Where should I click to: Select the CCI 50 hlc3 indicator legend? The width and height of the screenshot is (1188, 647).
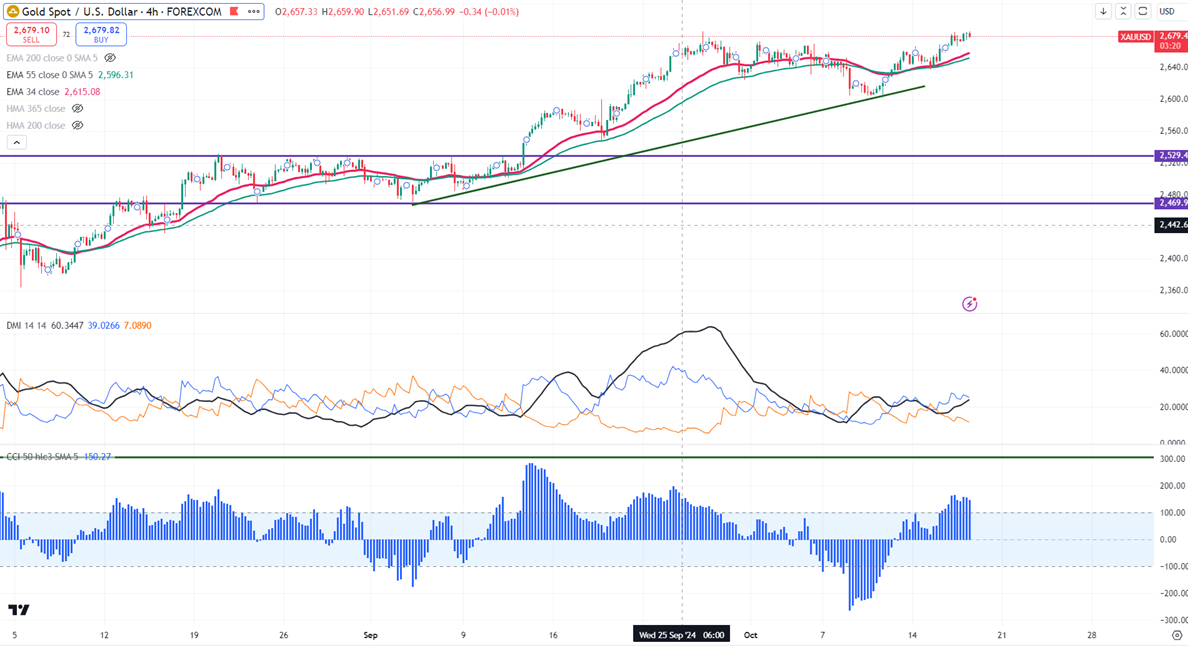coord(42,457)
